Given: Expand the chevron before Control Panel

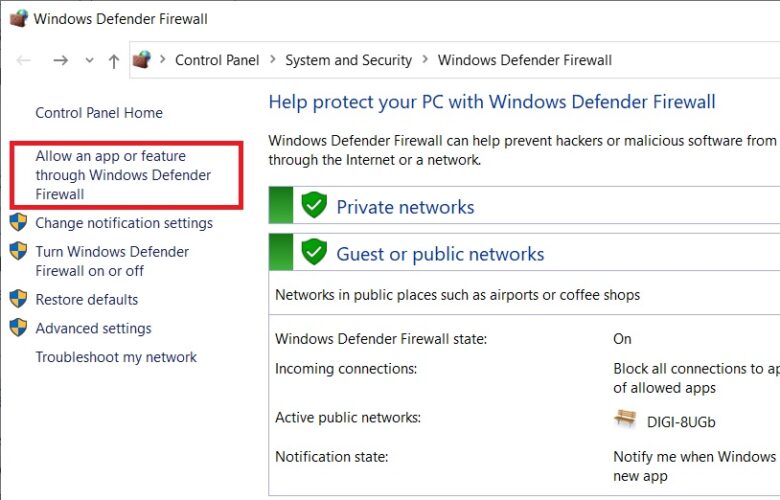Looking at the screenshot, I should 163,60.
